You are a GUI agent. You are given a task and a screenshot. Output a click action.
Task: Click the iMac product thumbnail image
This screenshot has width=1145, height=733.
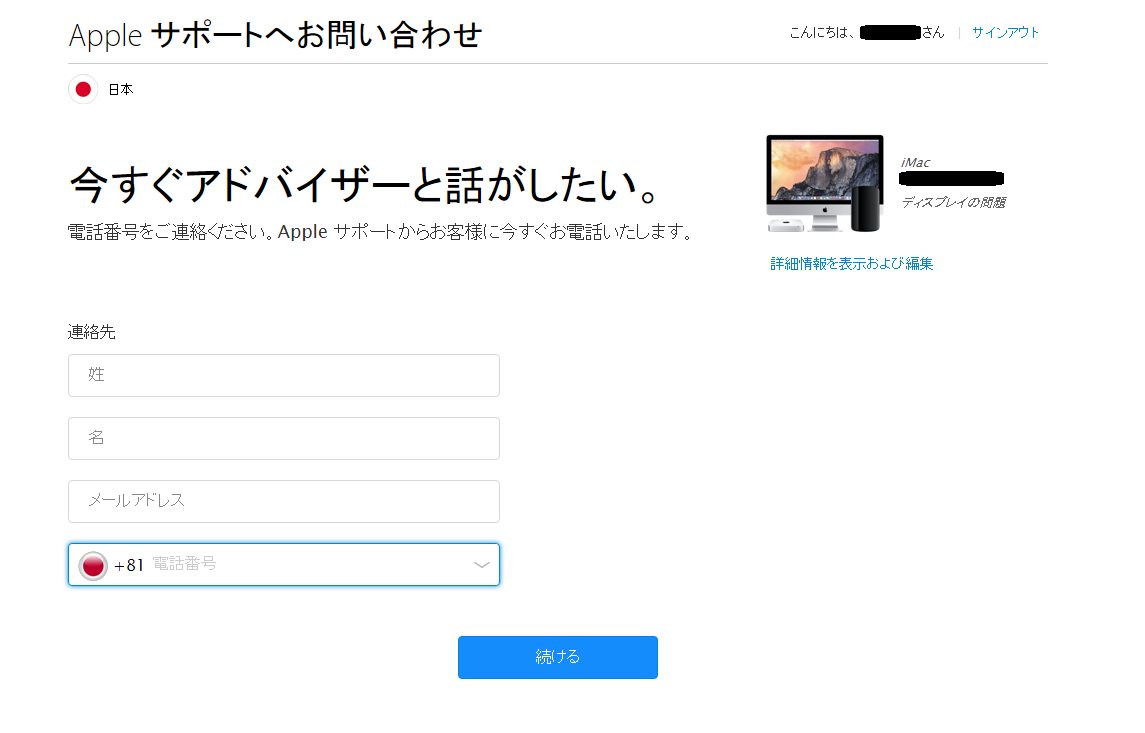[x=824, y=183]
